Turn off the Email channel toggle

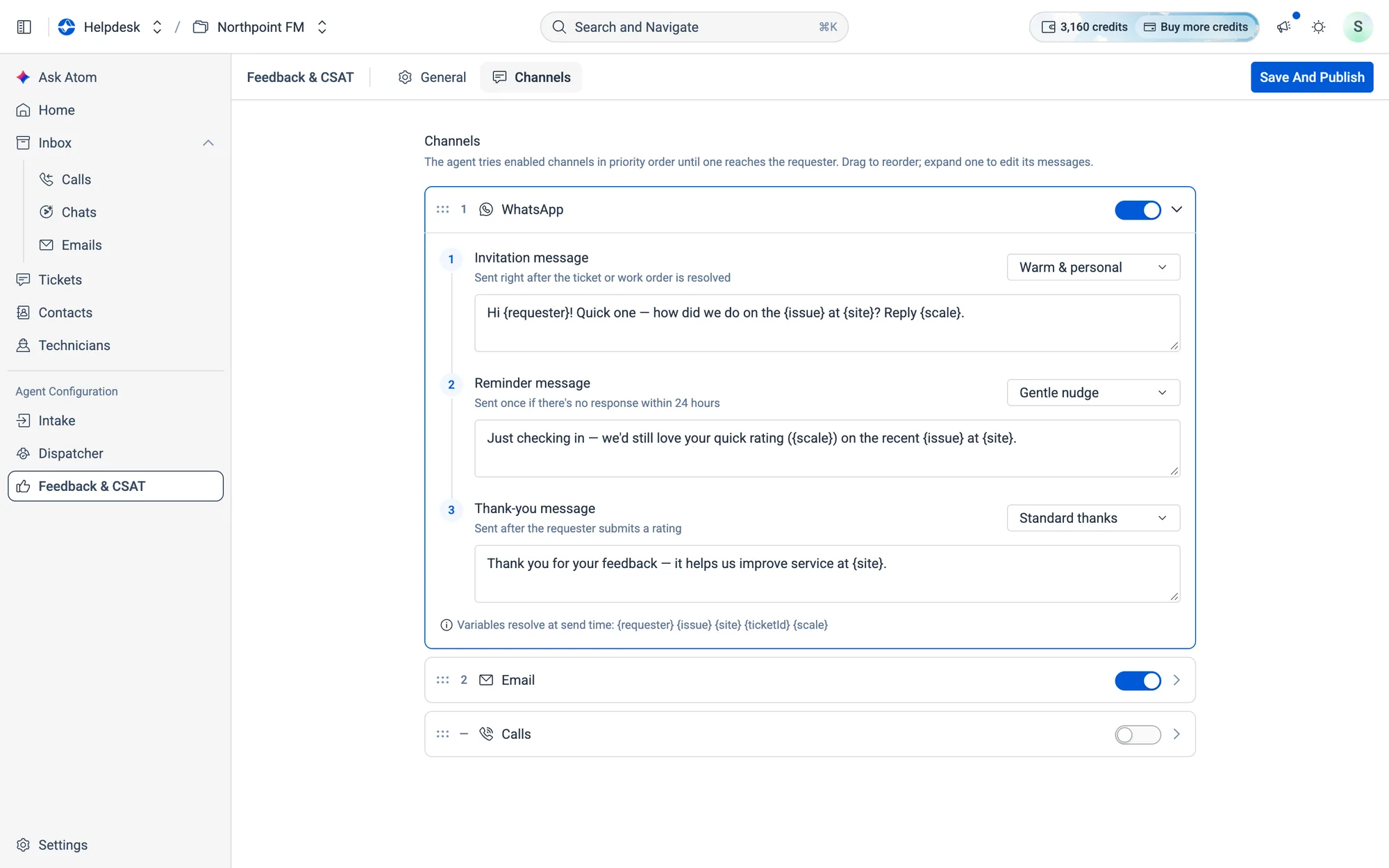click(1138, 681)
